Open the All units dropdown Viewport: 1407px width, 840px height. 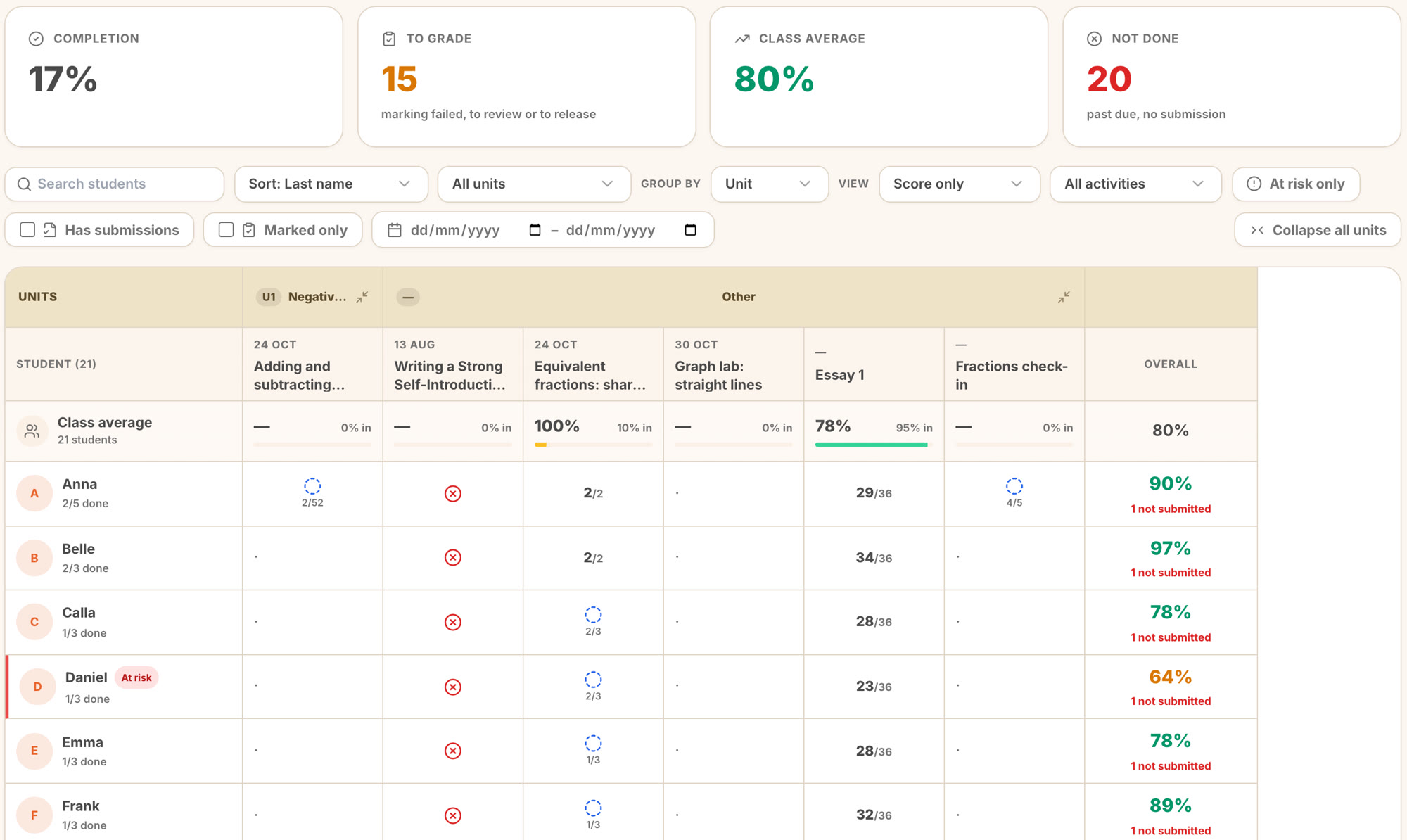(534, 184)
